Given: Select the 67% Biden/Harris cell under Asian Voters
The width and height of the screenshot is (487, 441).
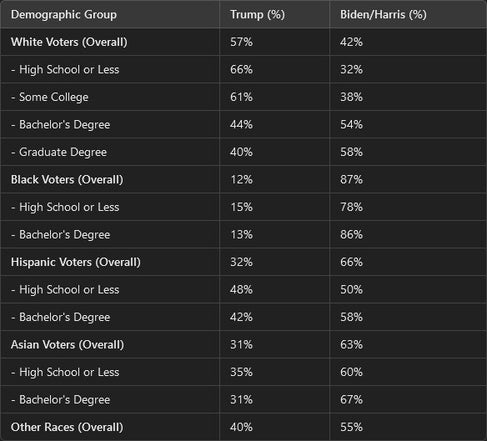Looking at the screenshot, I should point(351,400).
